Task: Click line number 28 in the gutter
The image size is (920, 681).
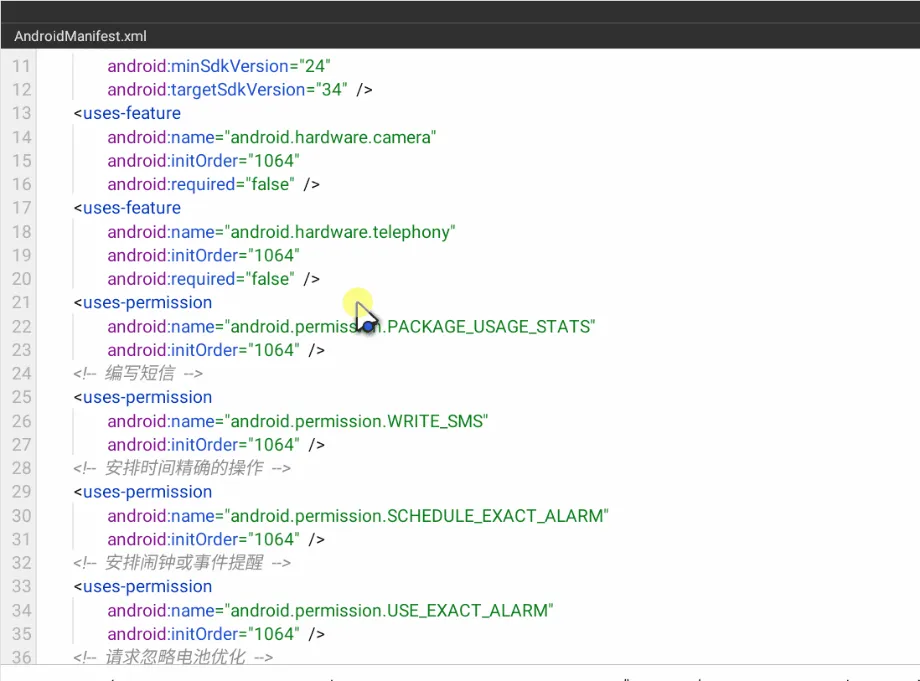Action: (21, 468)
